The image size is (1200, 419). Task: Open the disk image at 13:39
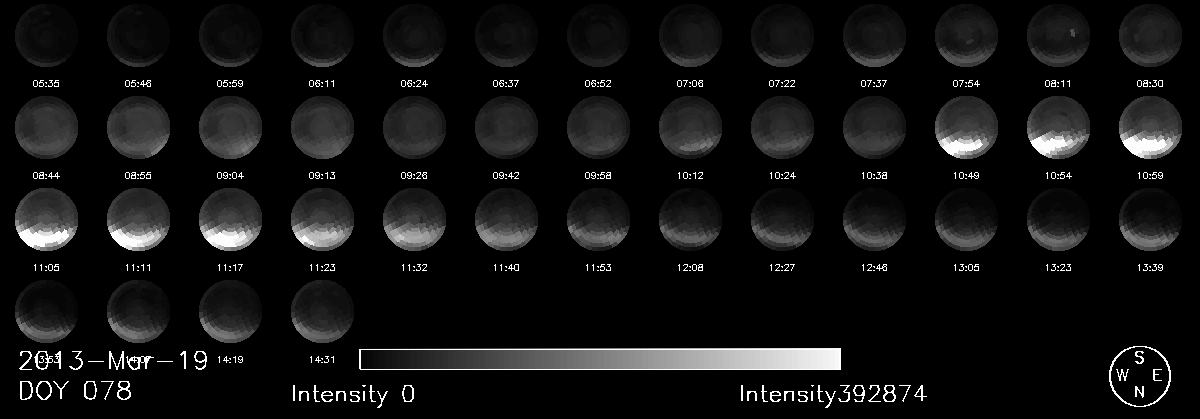1150,219
